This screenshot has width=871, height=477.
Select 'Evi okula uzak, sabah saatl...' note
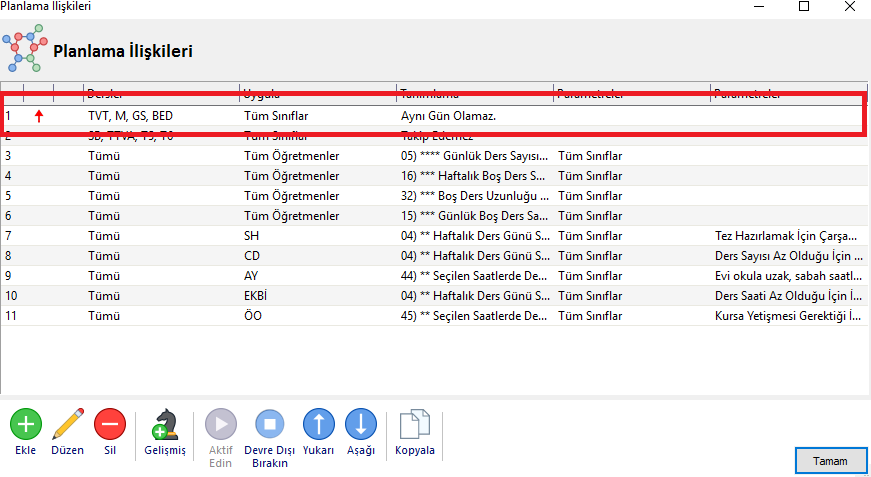[789, 276]
